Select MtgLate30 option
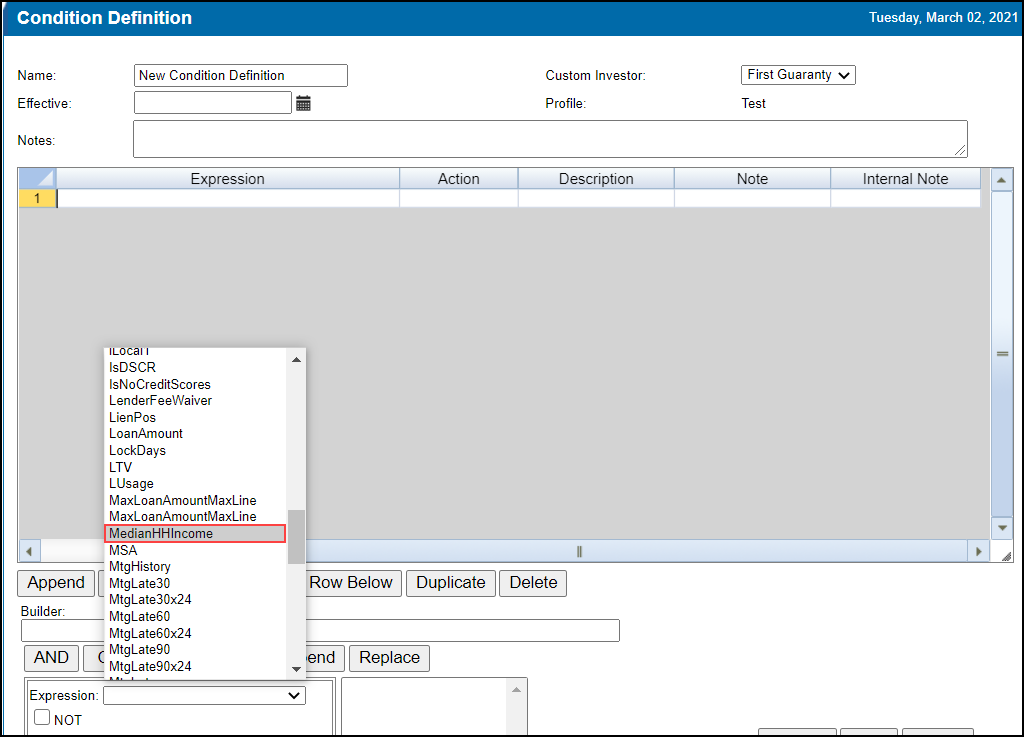 pos(195,584)
